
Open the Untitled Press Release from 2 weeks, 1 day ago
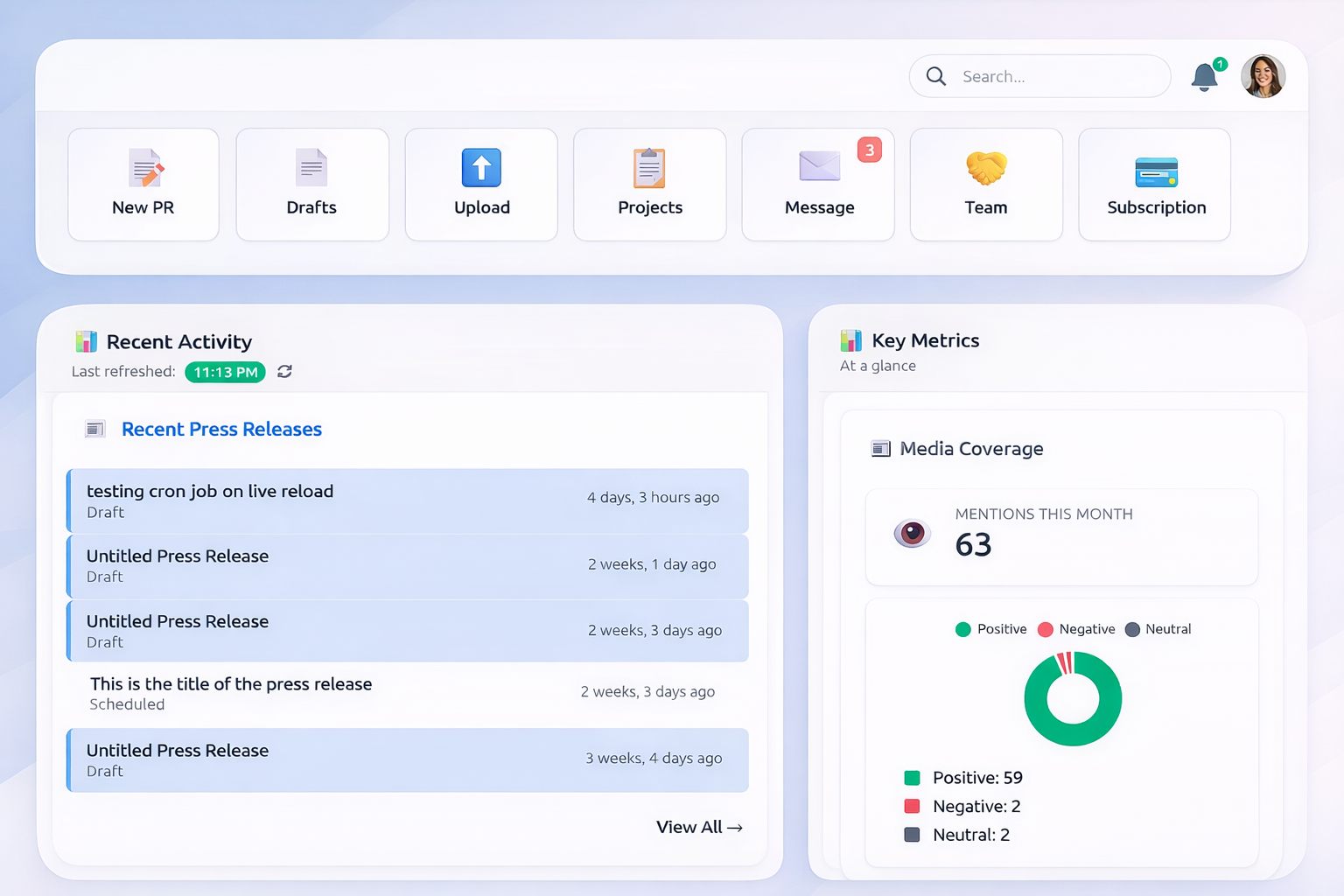tap(408, 566)
